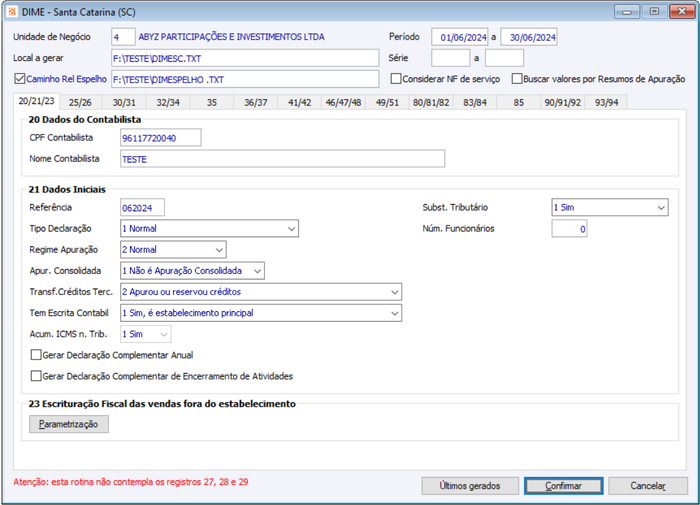700x505 pixels.
Task: Enable Considerar NF de serviço checkbox
Action: coord(396,79)
